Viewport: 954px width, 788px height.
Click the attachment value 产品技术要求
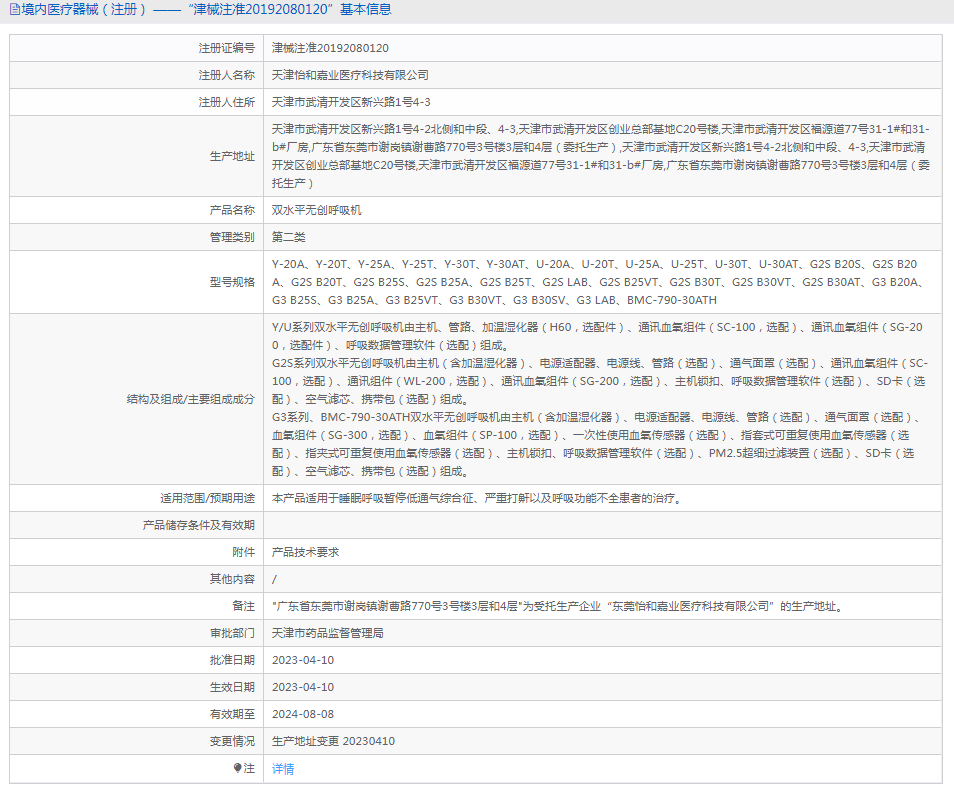pos(306,552)
